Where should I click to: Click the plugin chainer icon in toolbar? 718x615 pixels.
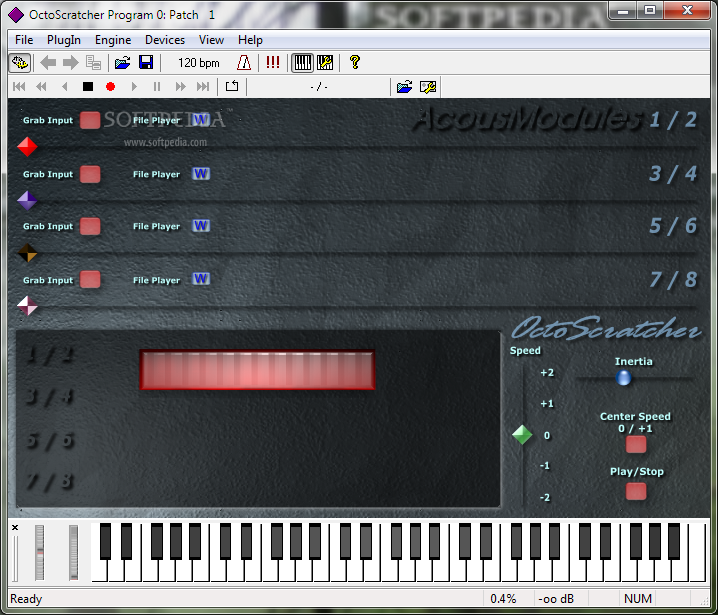(x=20, y=63)
